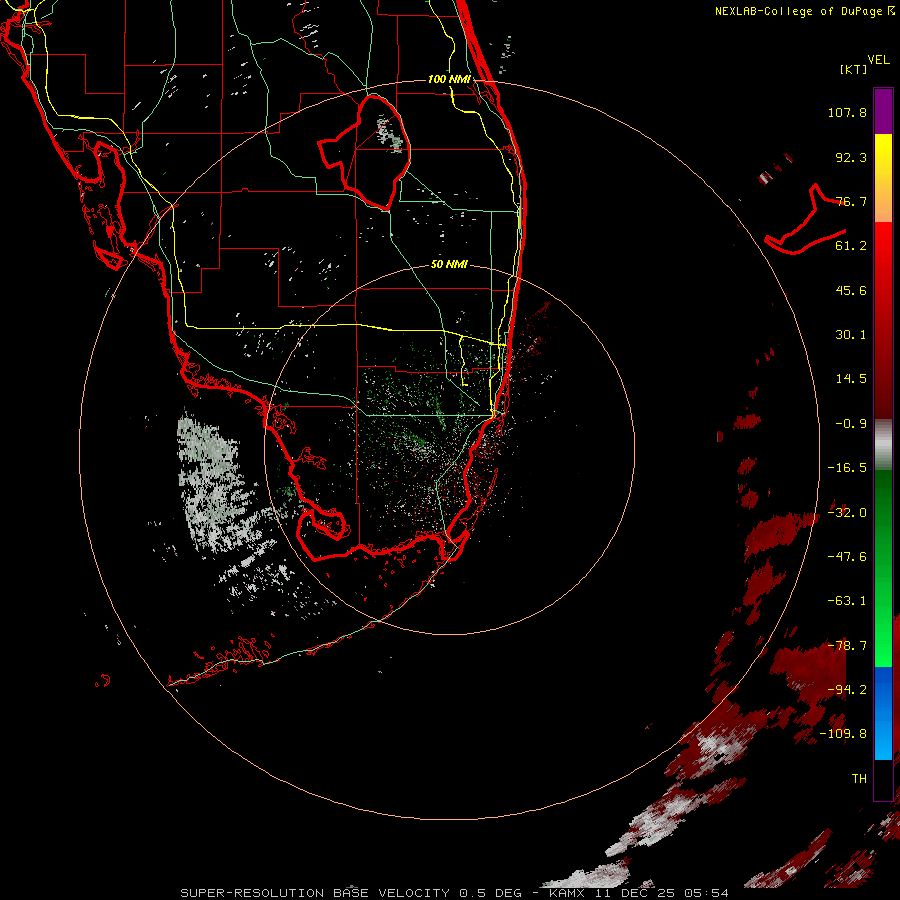Click the [KT] units label

coord(853,69)
